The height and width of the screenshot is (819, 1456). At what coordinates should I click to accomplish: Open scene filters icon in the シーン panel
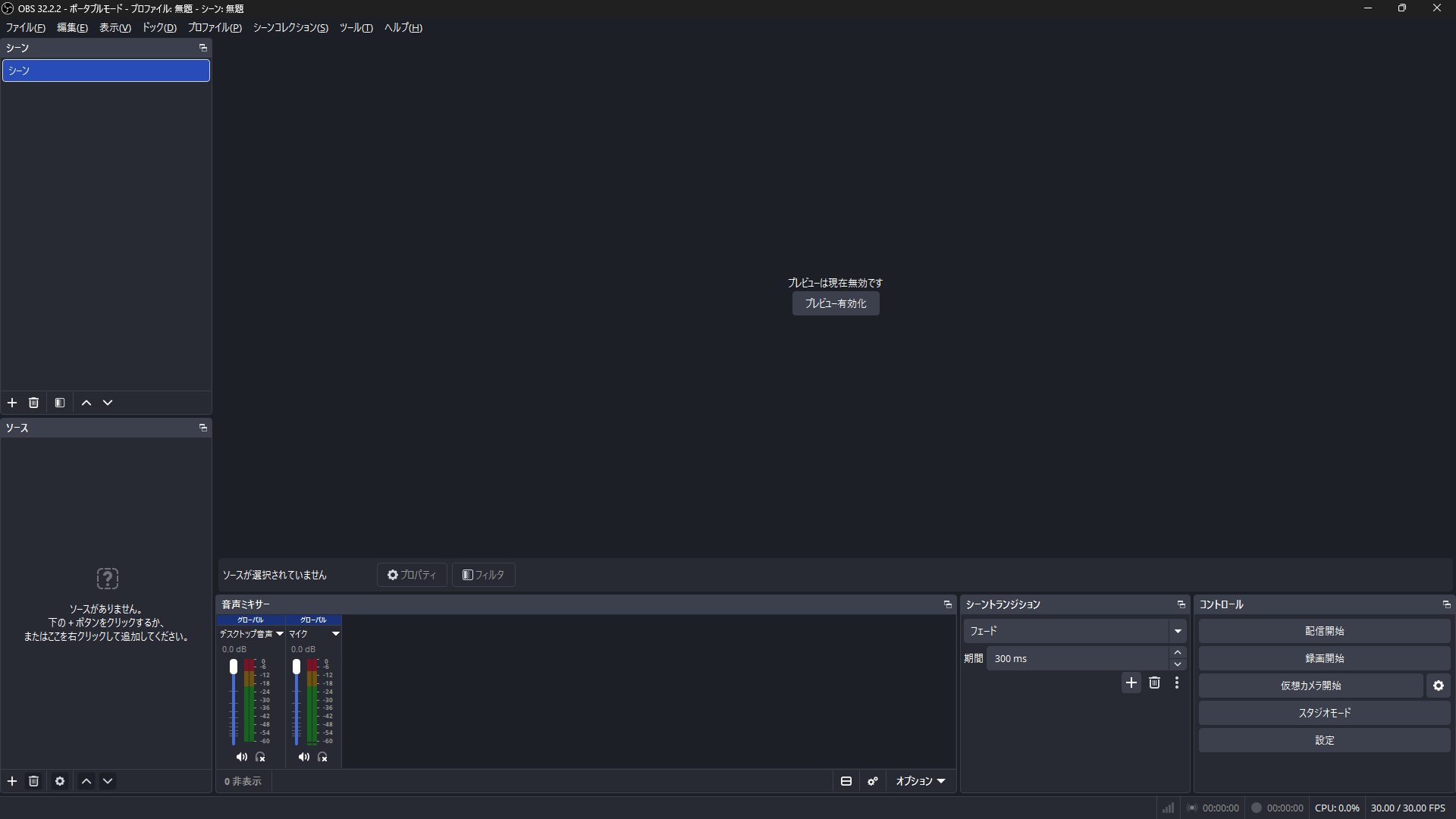click(60, 403)
